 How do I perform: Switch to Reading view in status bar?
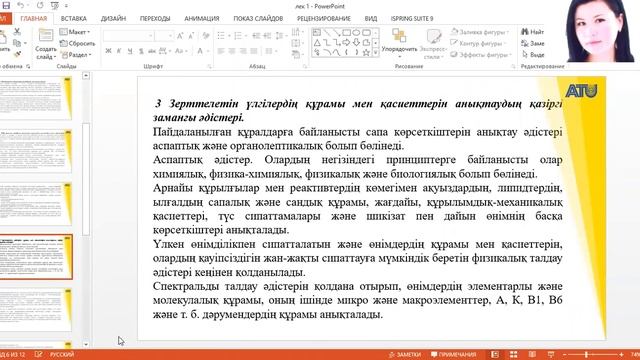tap(532, 354)
